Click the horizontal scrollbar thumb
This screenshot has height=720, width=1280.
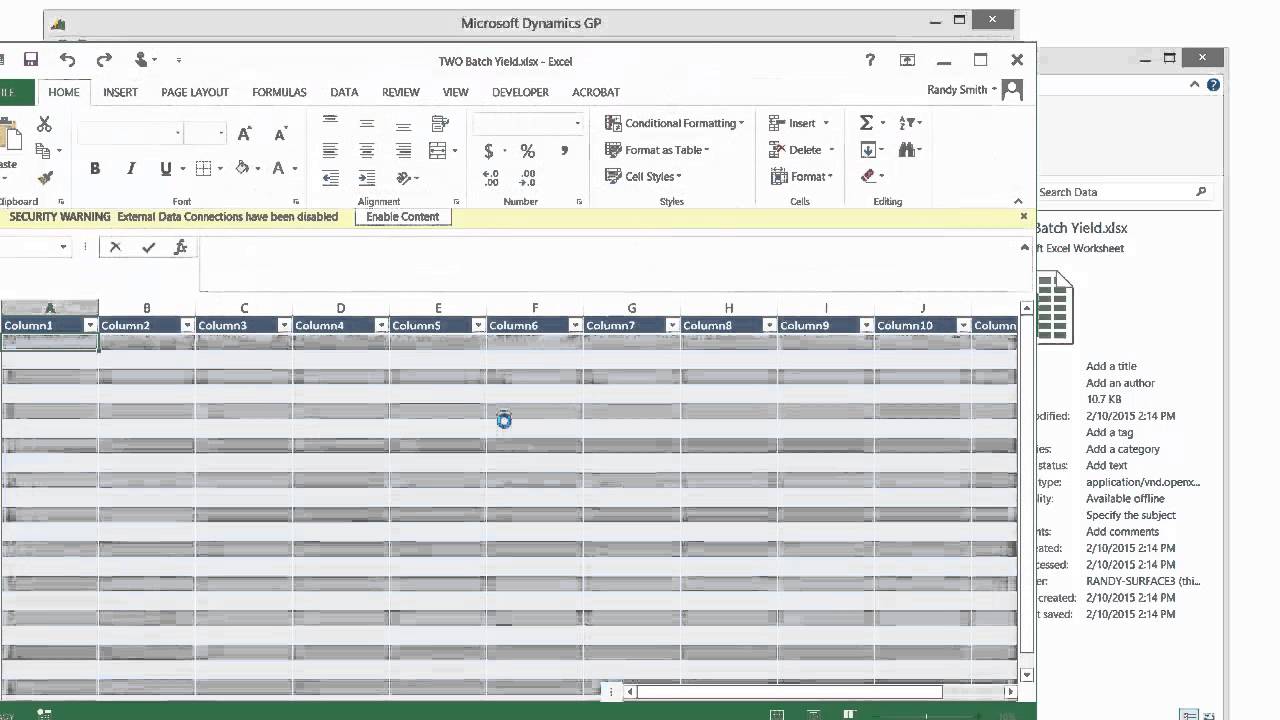pos(790,691)
